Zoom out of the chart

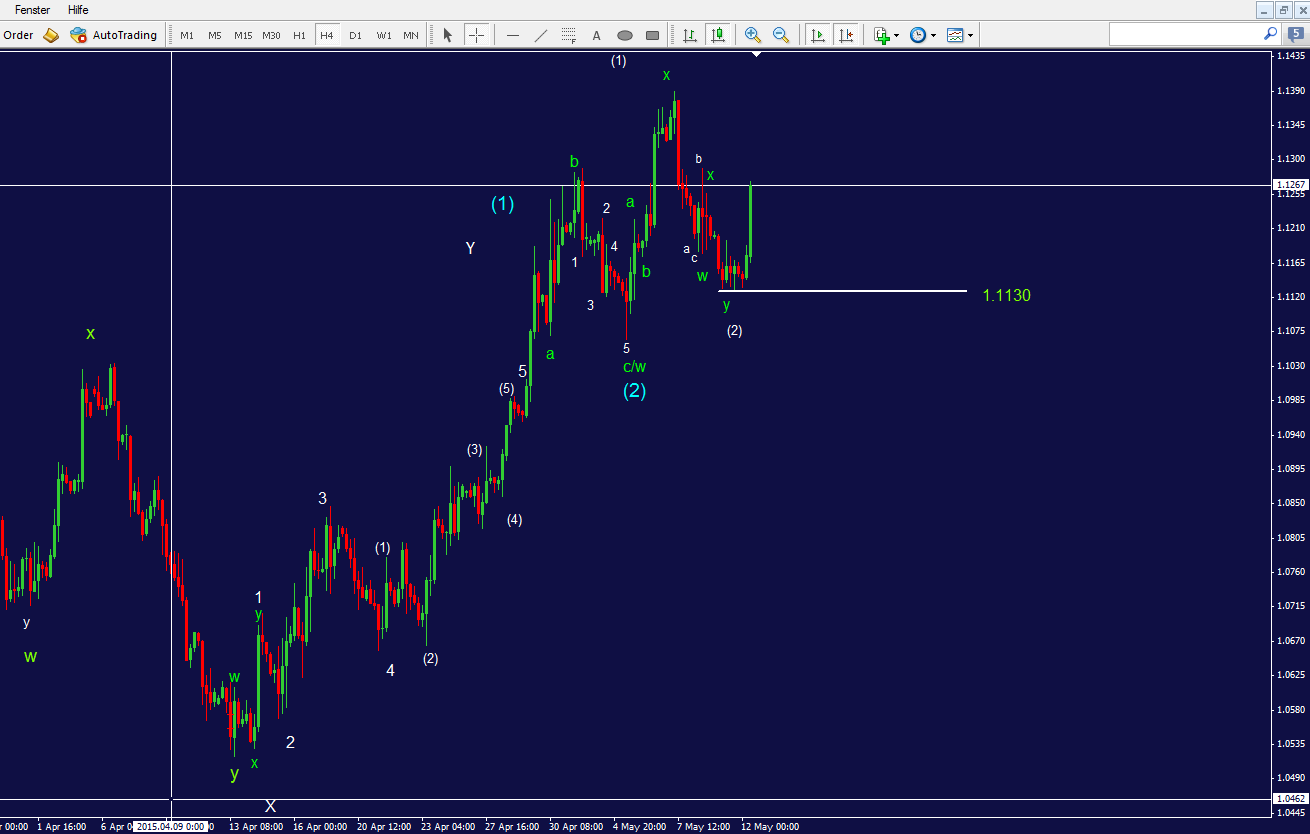coord(781,35)
